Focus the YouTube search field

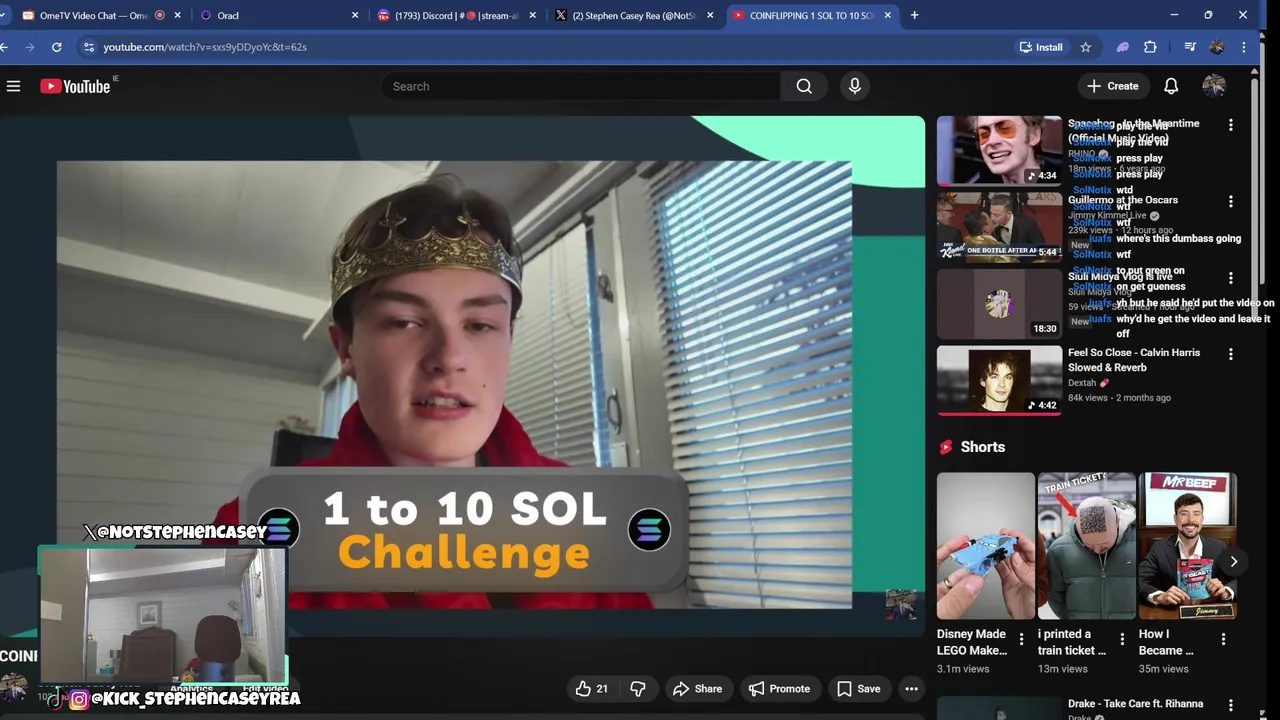pyautogui.click(x=580, y=86)
